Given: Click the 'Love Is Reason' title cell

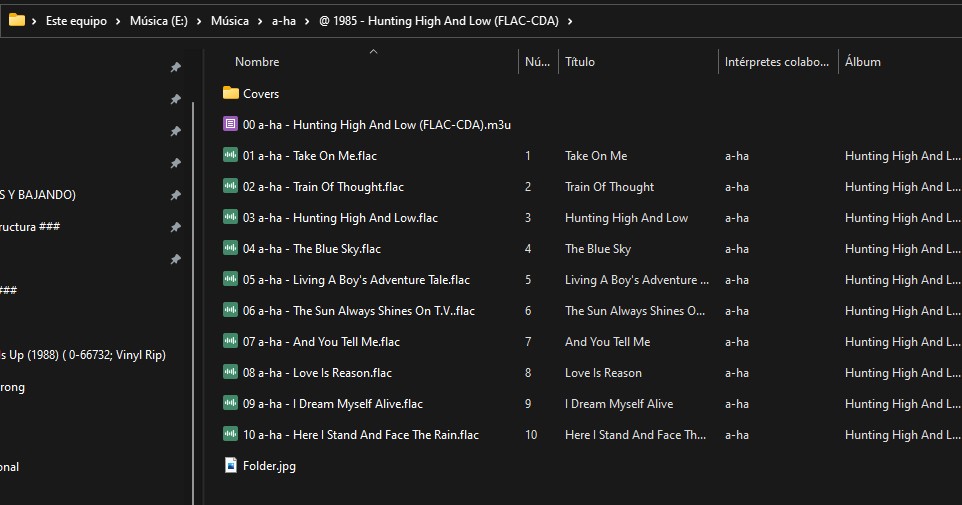Looking at the screenshot, I should [x=603, y=372].
